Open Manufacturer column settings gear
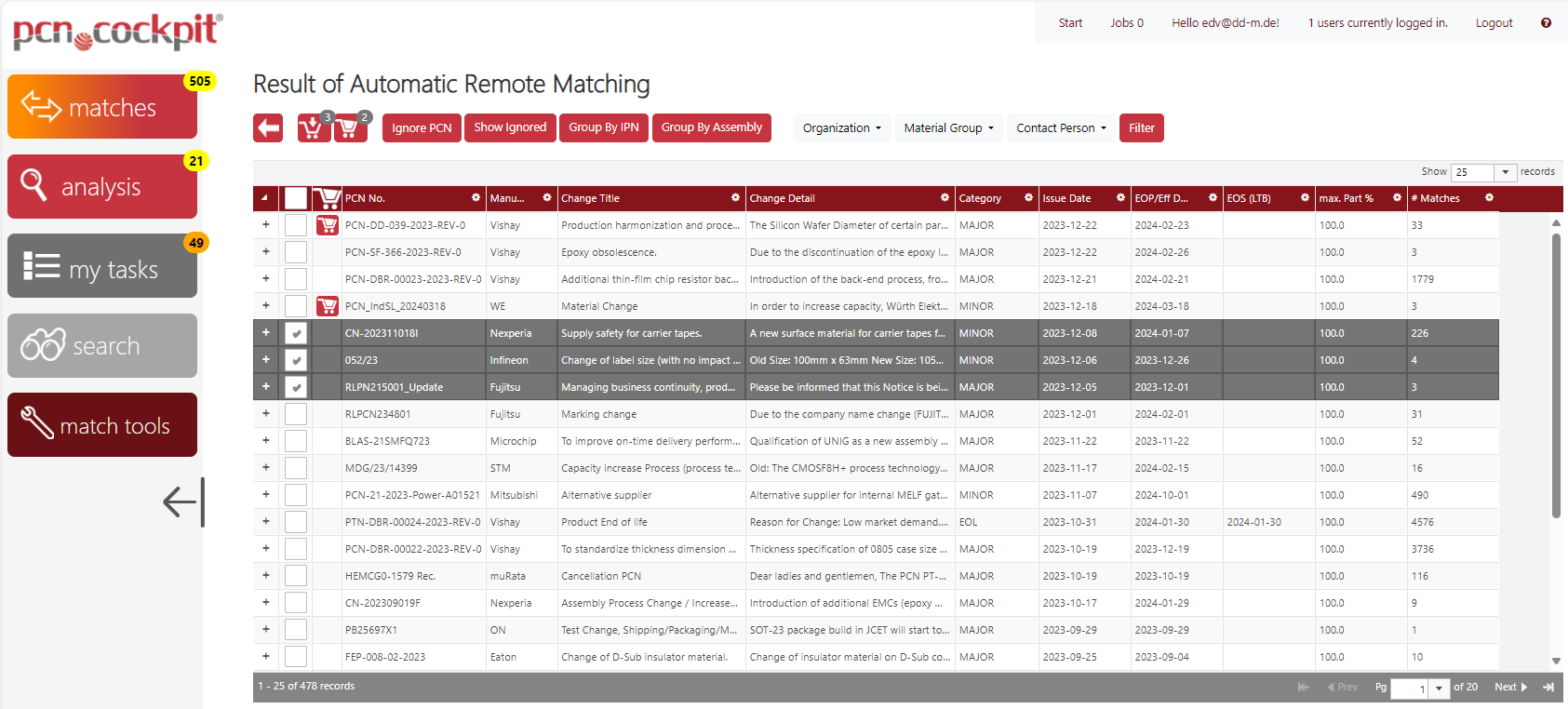Viewport: 1568px width, 709px height. click(547, 197)
